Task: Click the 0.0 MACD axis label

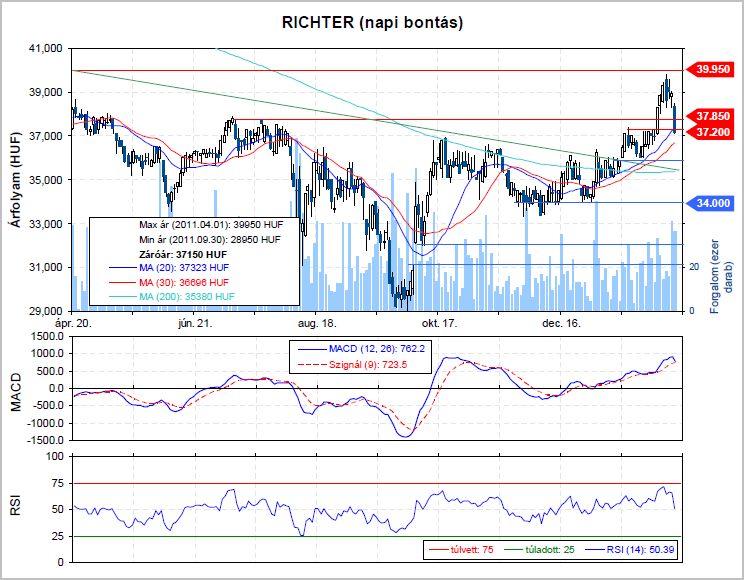Action: tap(55, 388)
